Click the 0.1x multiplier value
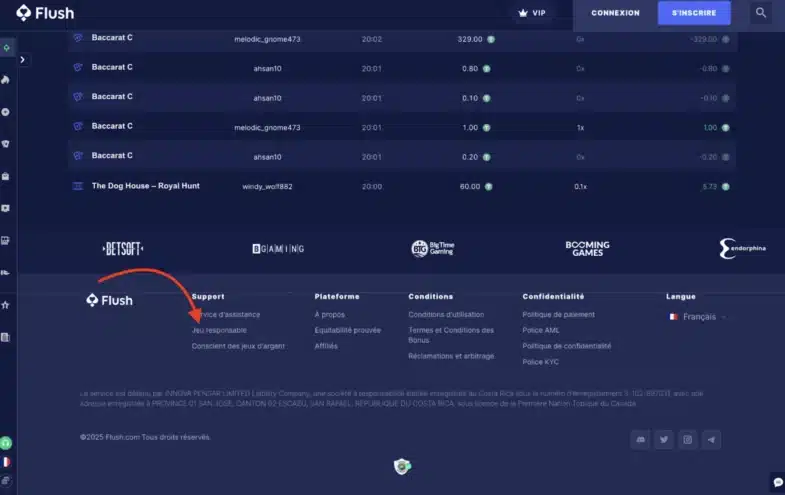This screenshot has height=495, width=785. 580,187
